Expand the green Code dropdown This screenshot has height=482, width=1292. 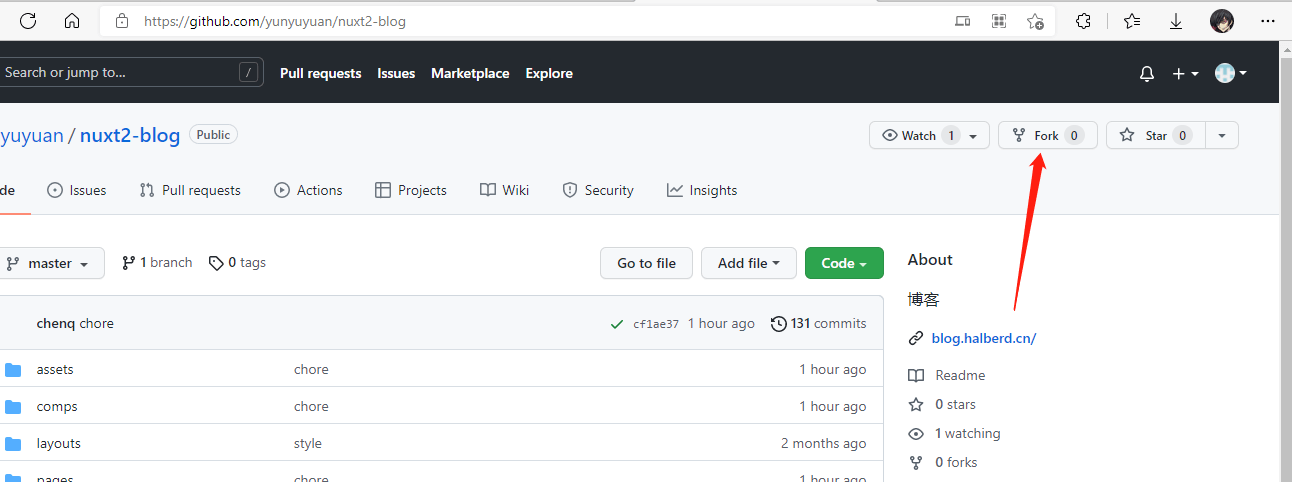click(843, 263)
